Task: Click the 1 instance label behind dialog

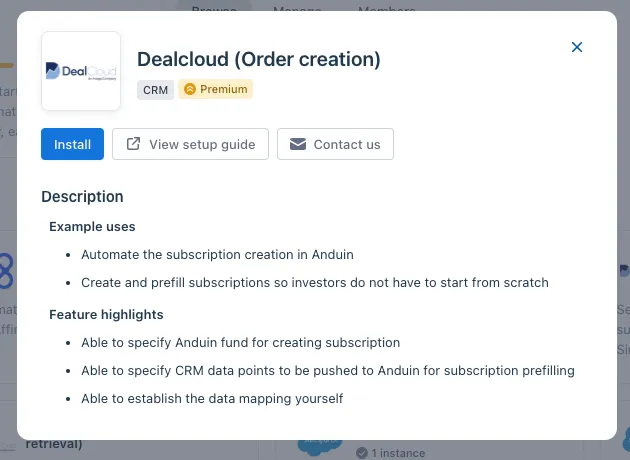Action: (x=398, y=453)
